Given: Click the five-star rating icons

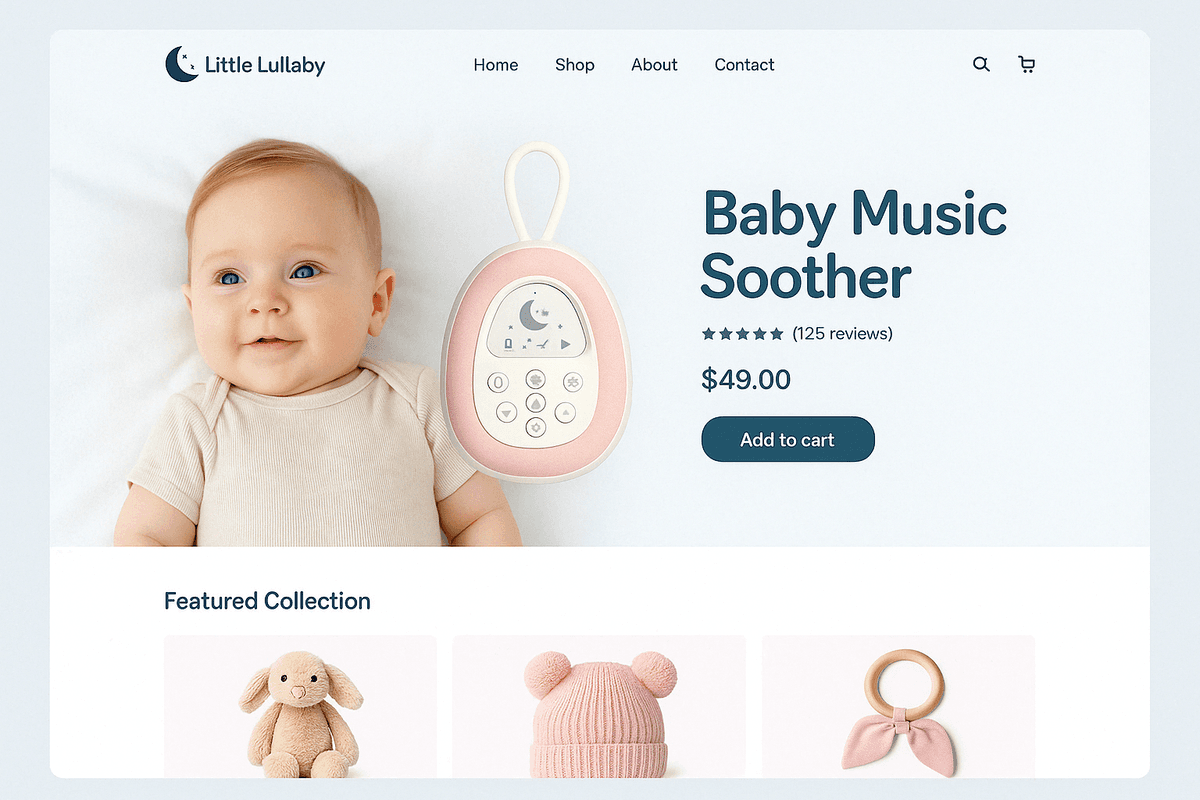Looking at the screenshot, I should pyautogui.click(x=743, y=334).
